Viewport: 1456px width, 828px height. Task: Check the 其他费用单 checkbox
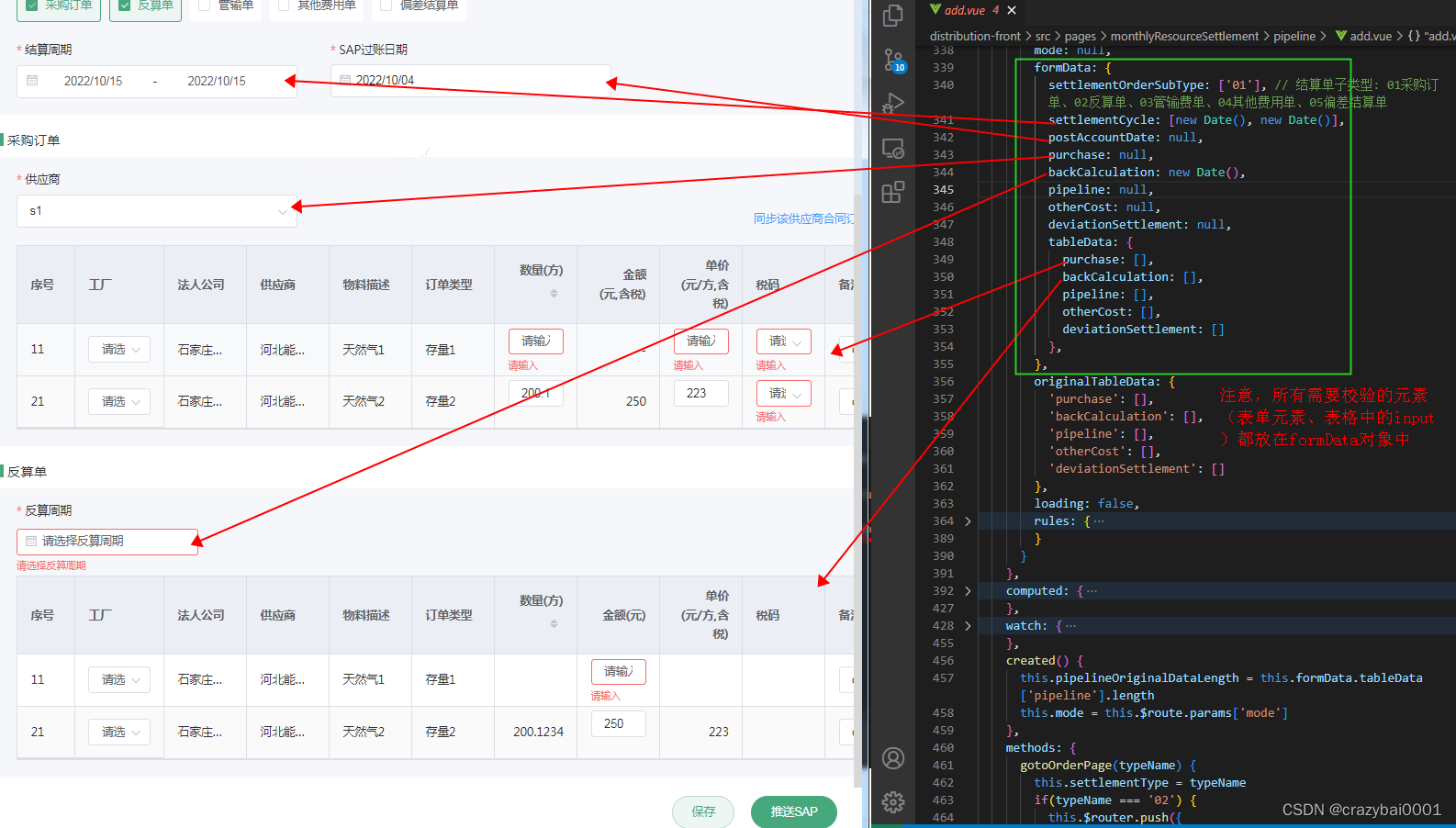coord(284,6)
